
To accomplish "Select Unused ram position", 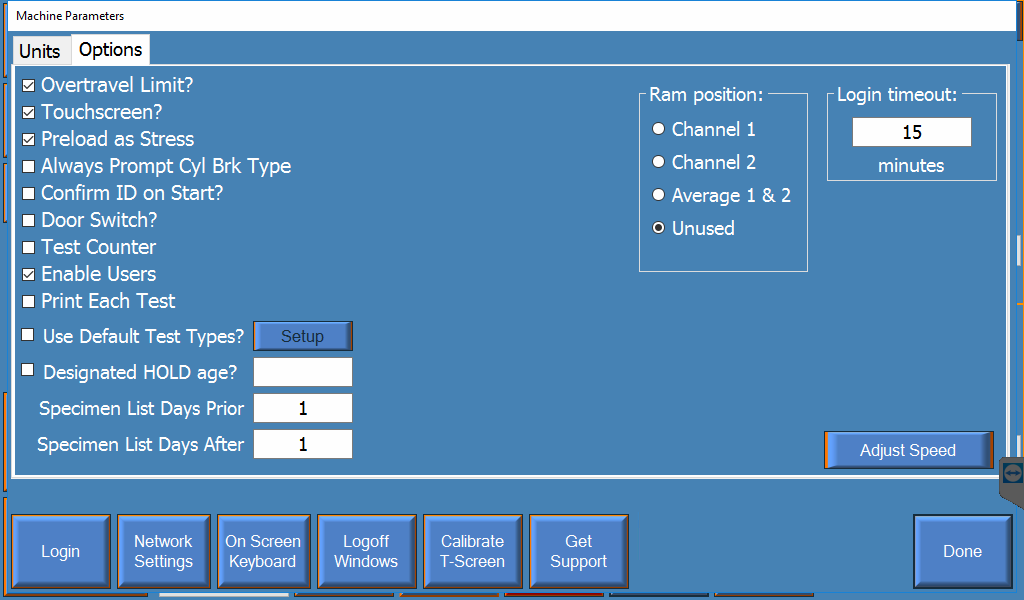I will tap(659, 228).
